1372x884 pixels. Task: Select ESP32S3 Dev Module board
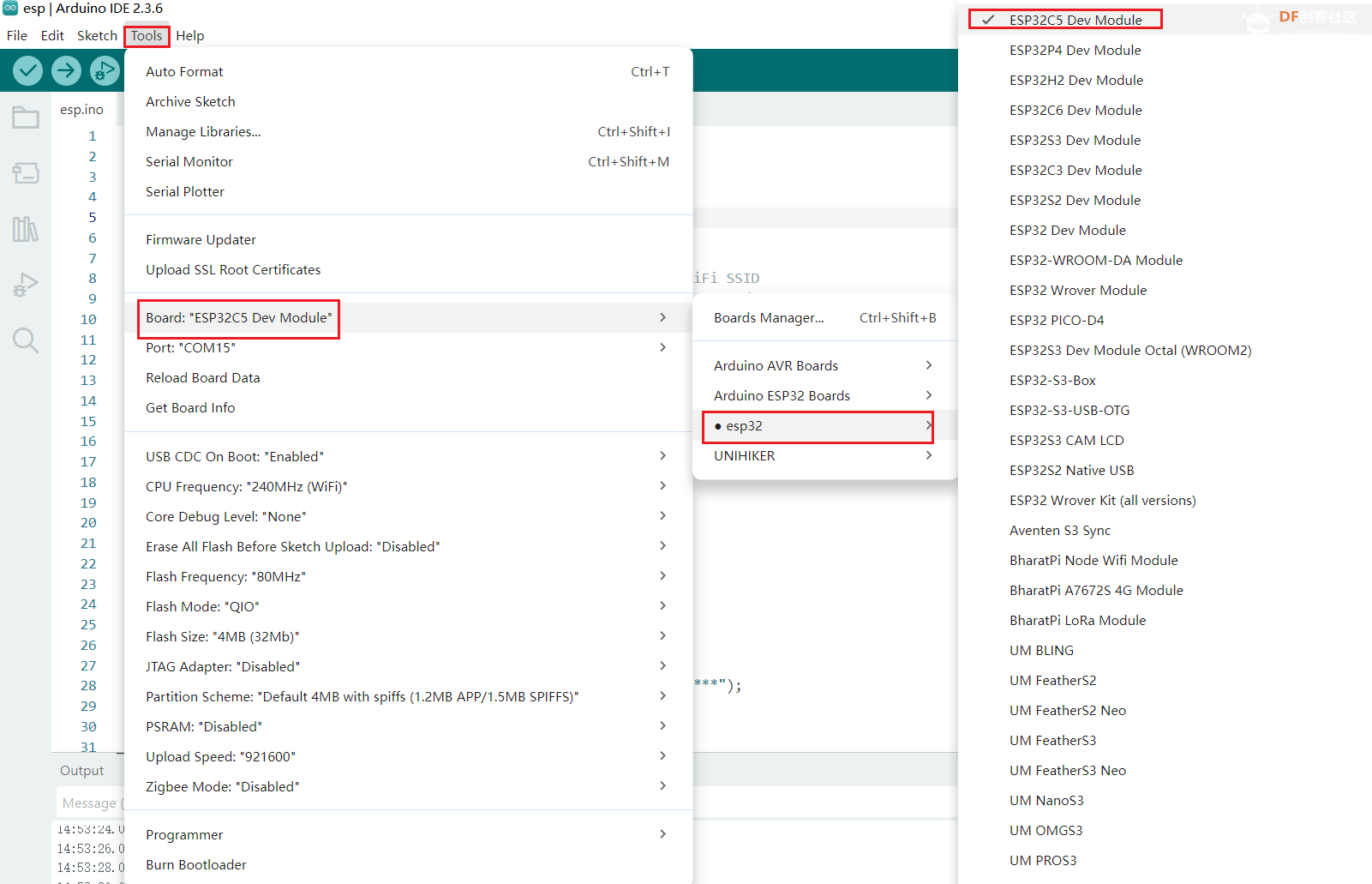click(x=1165, y=141)
